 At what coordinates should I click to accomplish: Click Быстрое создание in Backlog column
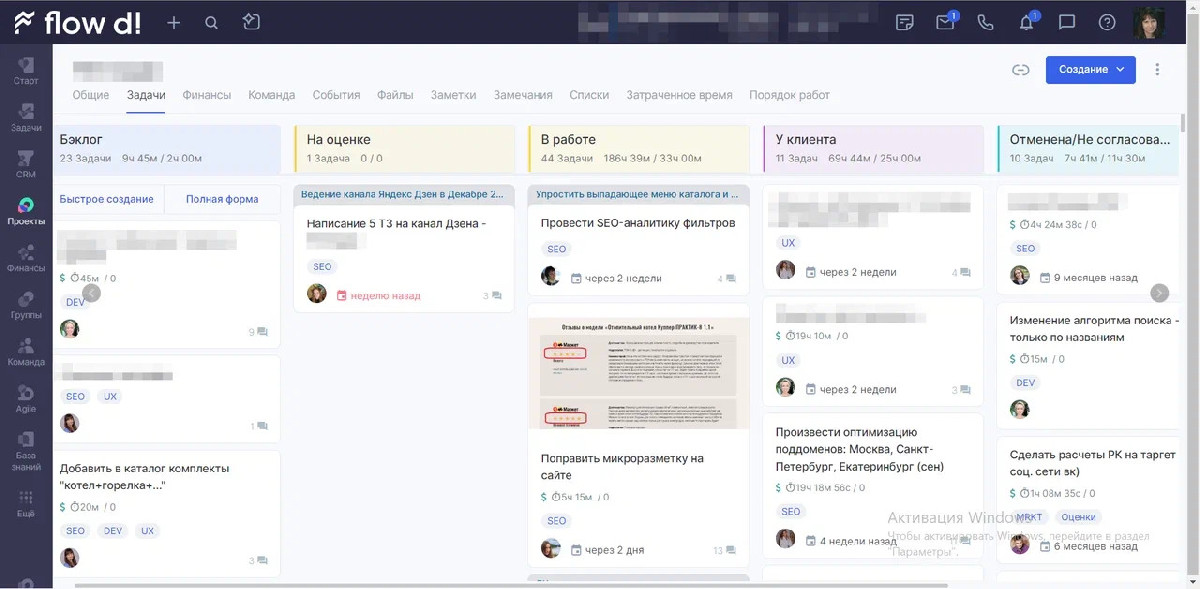107,199
